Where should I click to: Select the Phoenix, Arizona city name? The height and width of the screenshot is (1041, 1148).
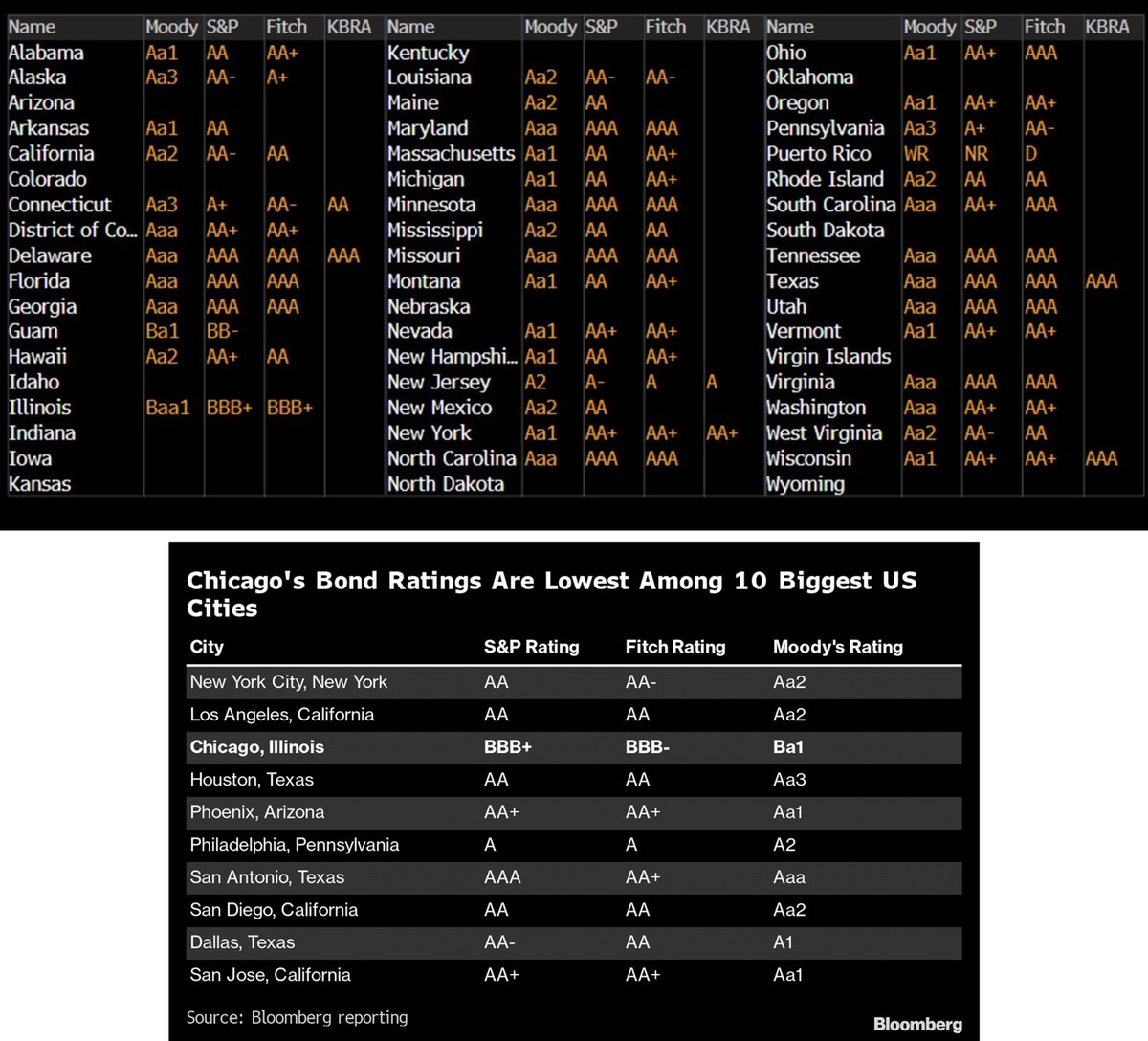tap(257, 812)
